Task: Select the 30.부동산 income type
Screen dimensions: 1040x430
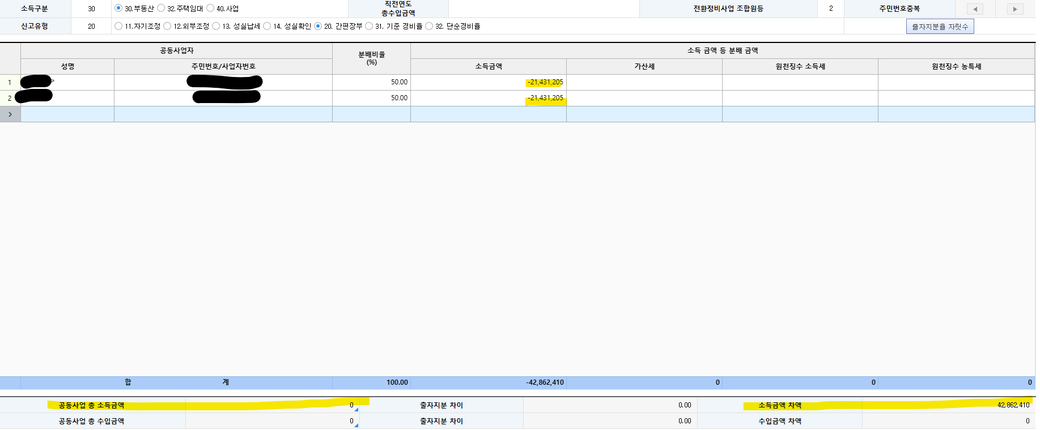Action: pos(119,8)
